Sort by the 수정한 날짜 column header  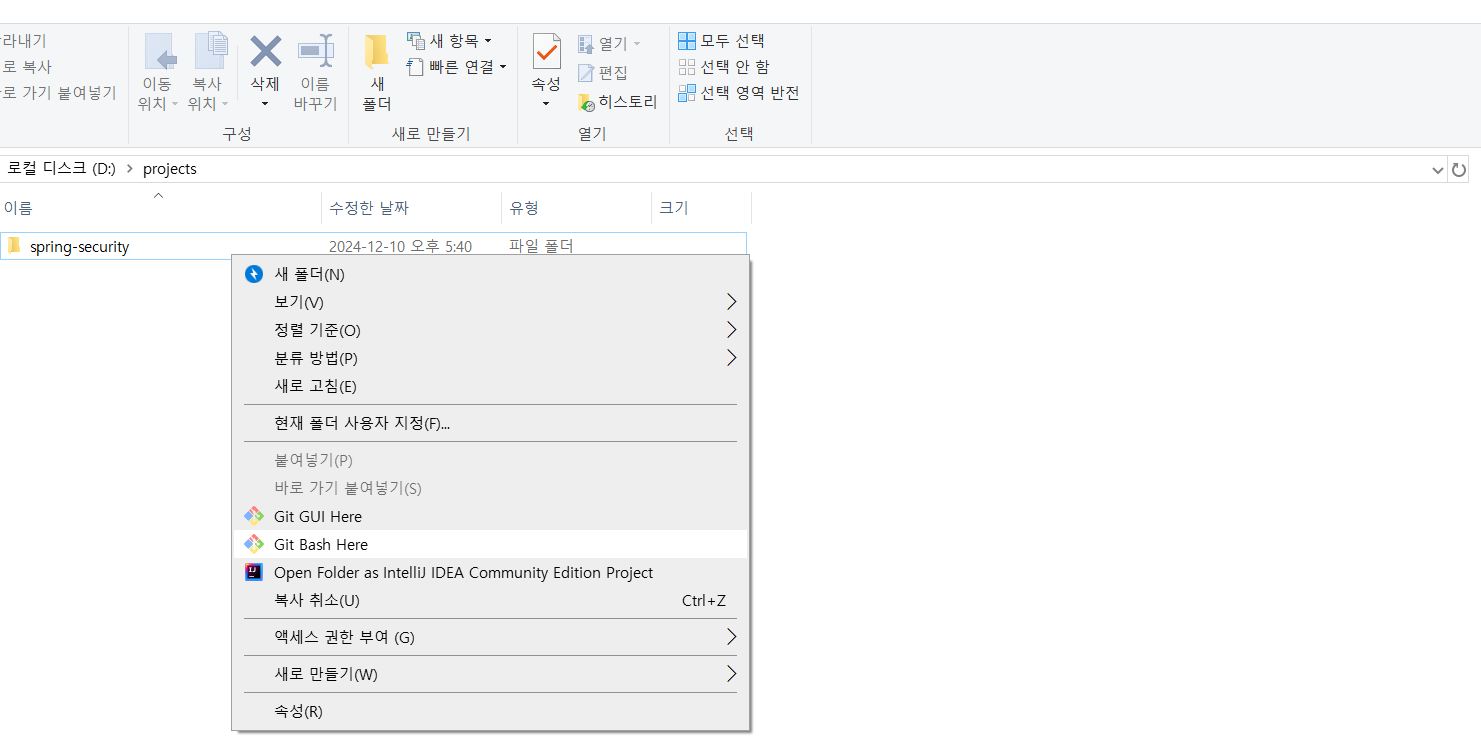click(411, 208)
